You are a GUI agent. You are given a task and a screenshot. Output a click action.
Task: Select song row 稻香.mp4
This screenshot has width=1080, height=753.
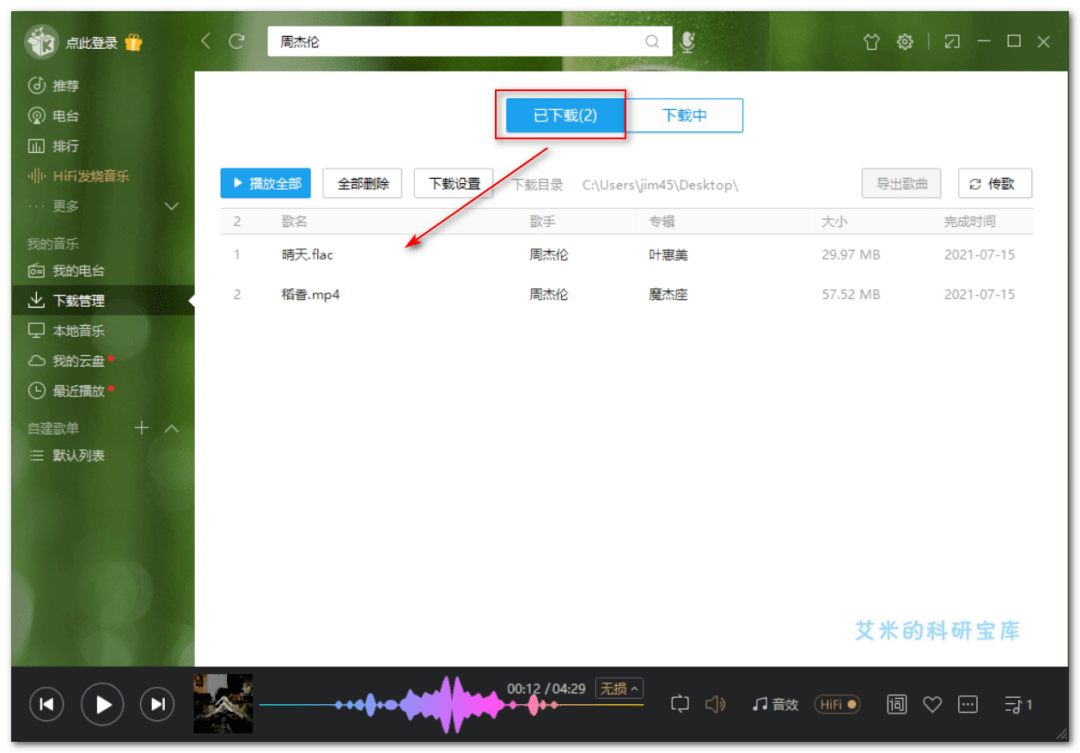626,295
